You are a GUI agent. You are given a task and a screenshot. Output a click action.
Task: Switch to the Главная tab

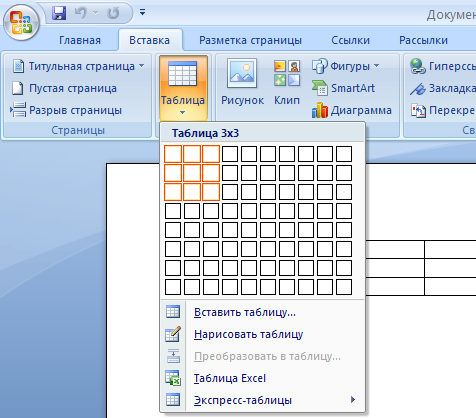(x=80, y=40)
